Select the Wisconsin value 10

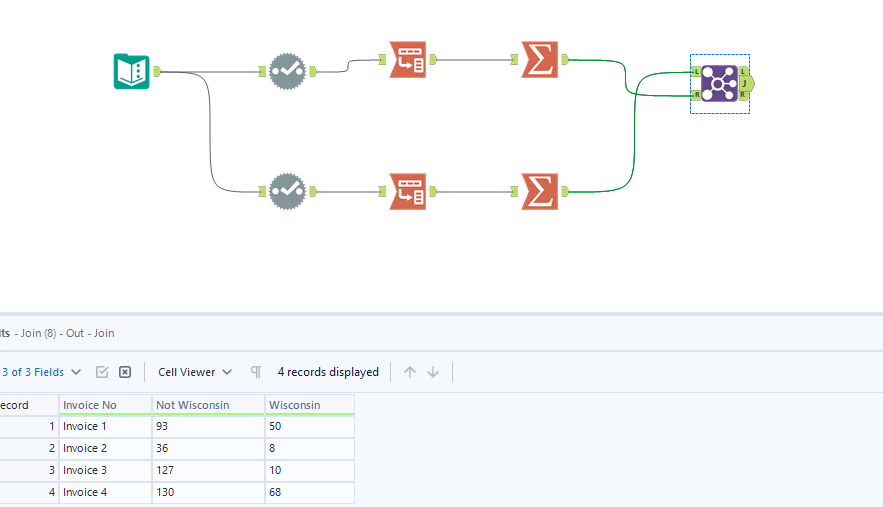coord(310,470)
